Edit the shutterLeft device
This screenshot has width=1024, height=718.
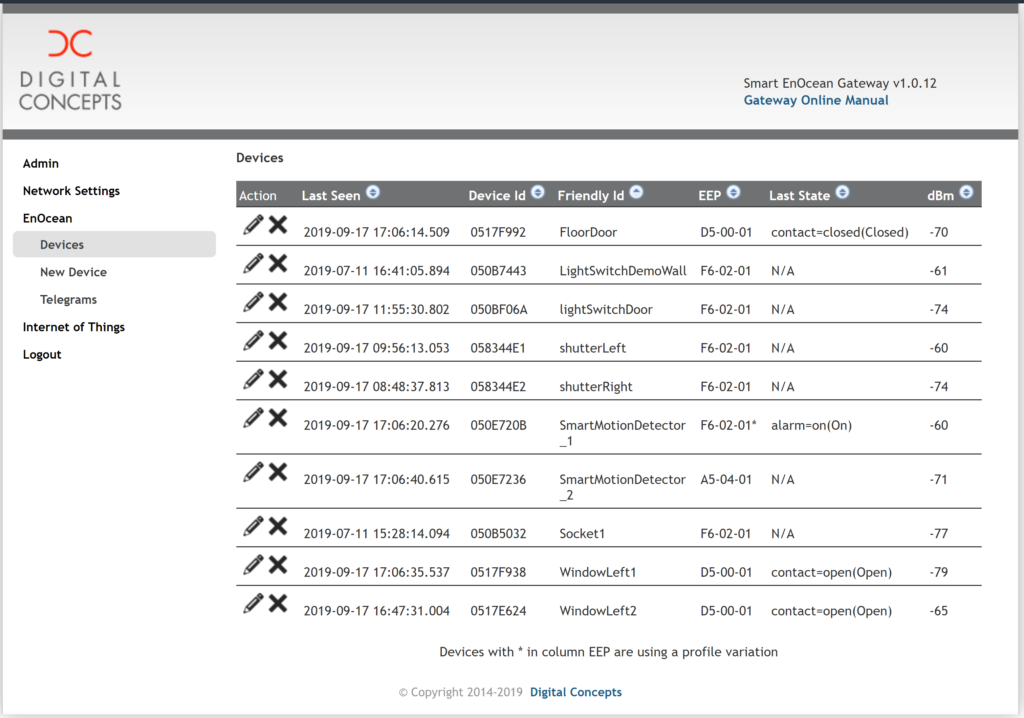253,340
